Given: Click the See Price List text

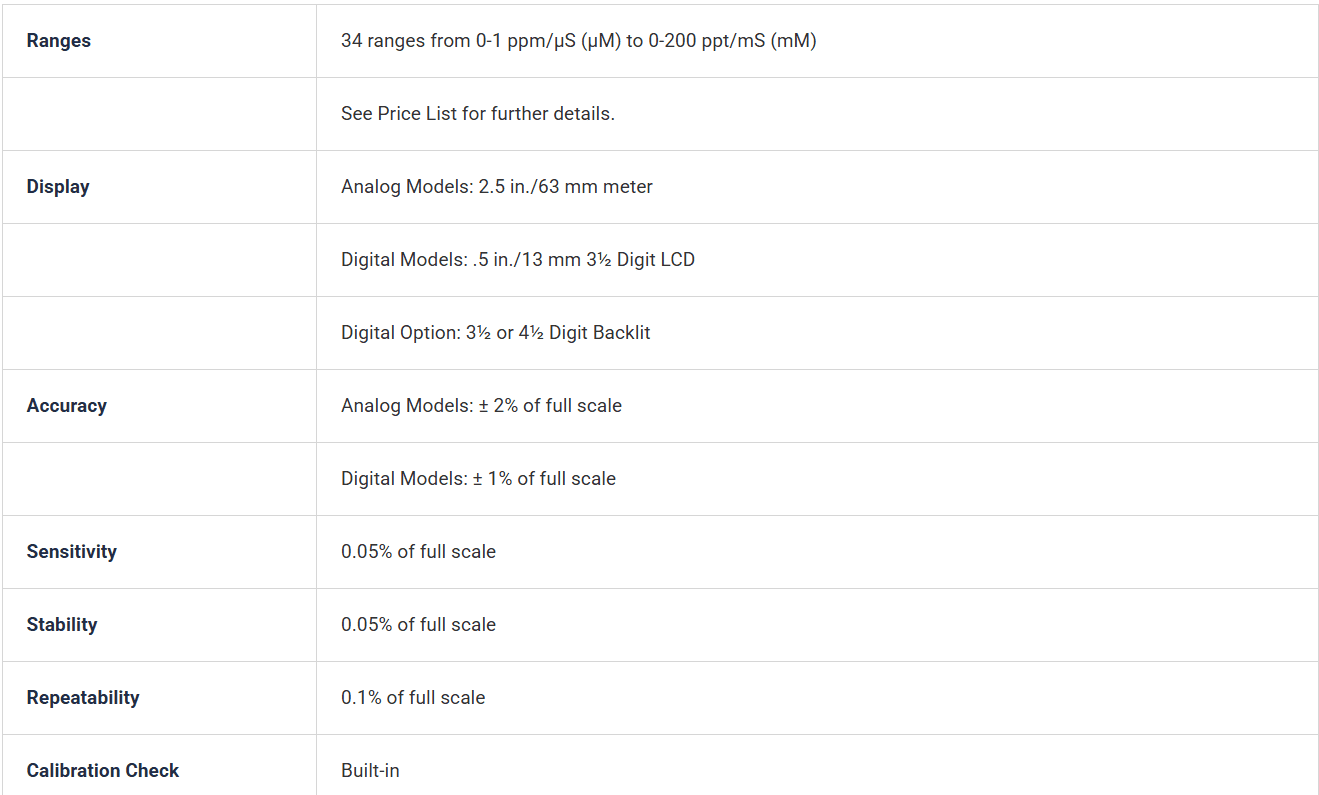Looking at the screenshot, I should pyautogui.click(x=478, y=114).
